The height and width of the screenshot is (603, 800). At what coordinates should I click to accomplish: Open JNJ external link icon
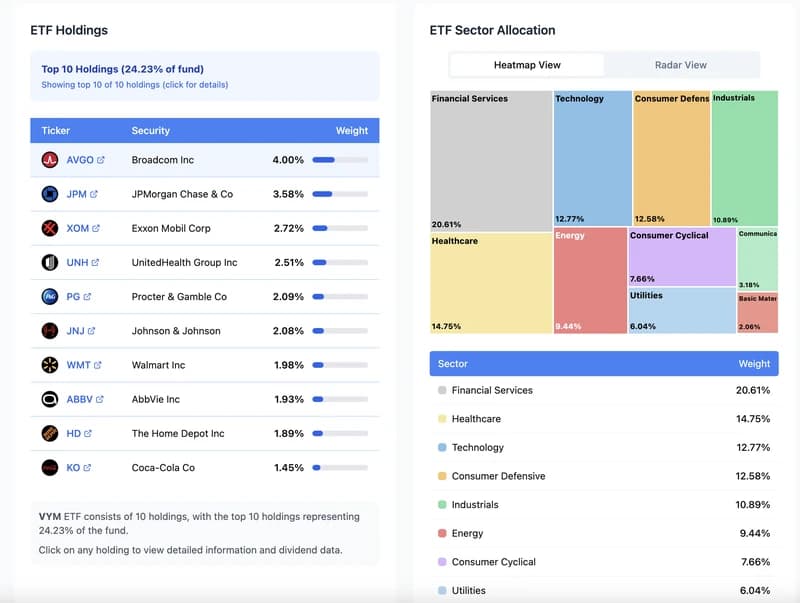tap(91, 331)
